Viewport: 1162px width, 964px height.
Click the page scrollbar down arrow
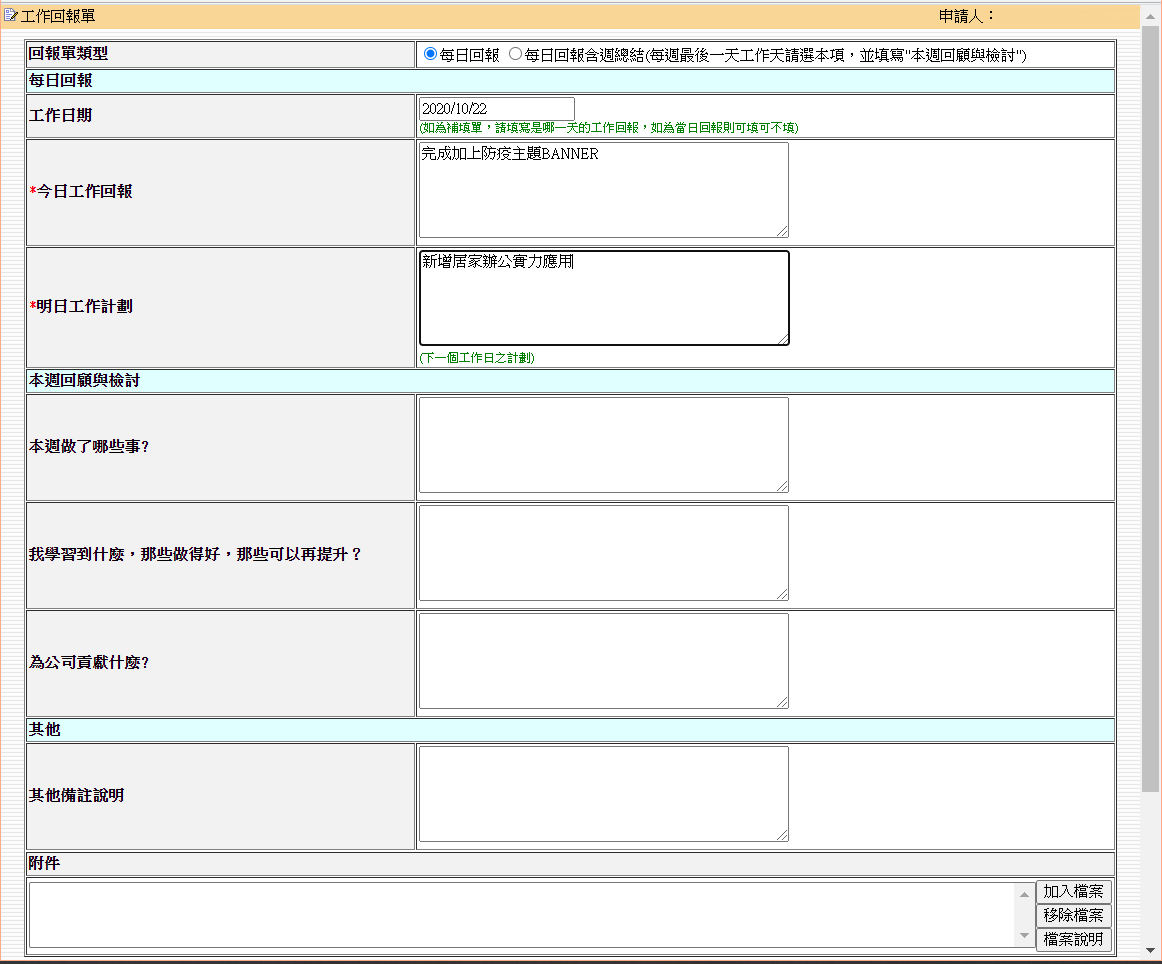(x=1150, y=949)
